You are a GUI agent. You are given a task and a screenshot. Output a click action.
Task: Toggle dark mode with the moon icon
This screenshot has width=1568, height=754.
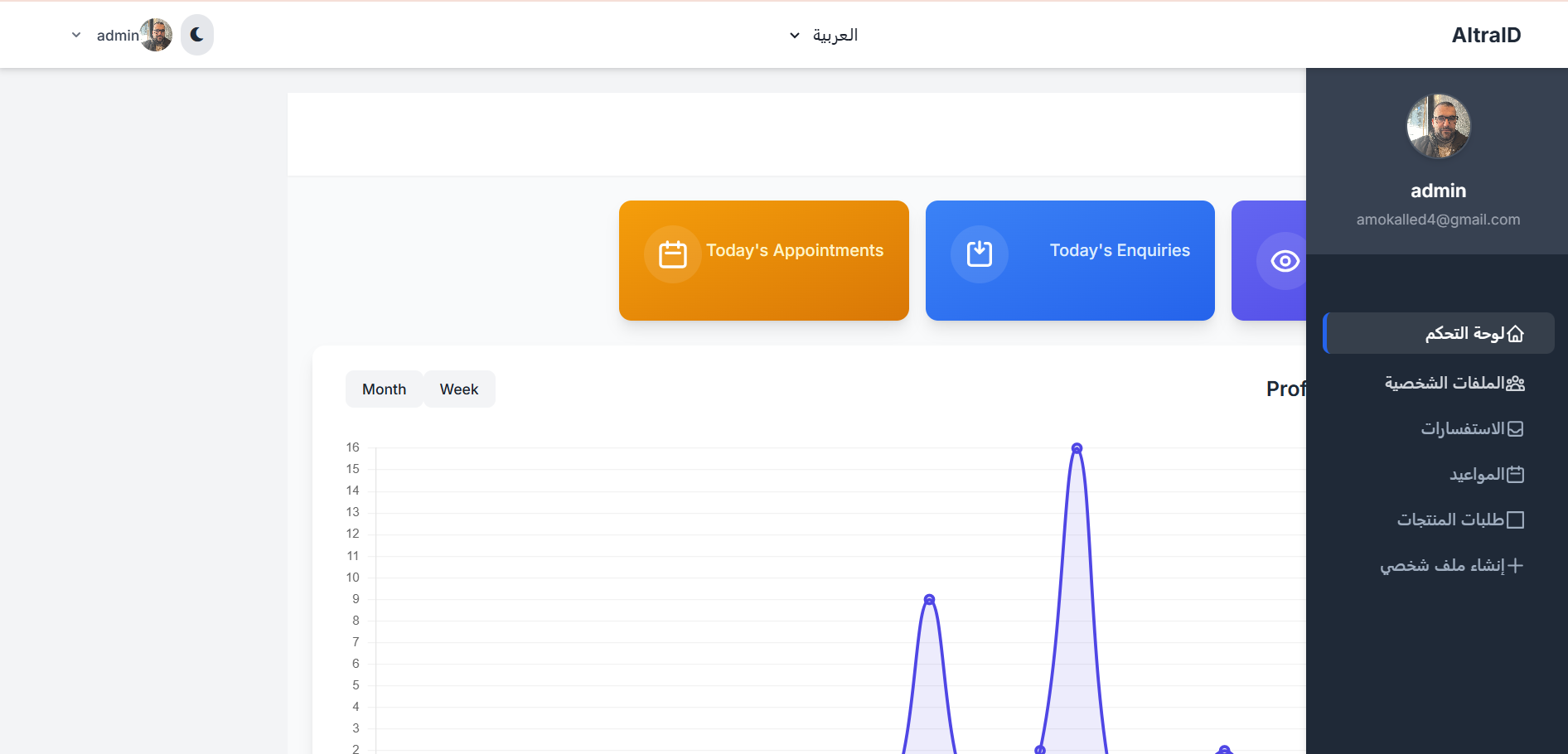(196, 34)
